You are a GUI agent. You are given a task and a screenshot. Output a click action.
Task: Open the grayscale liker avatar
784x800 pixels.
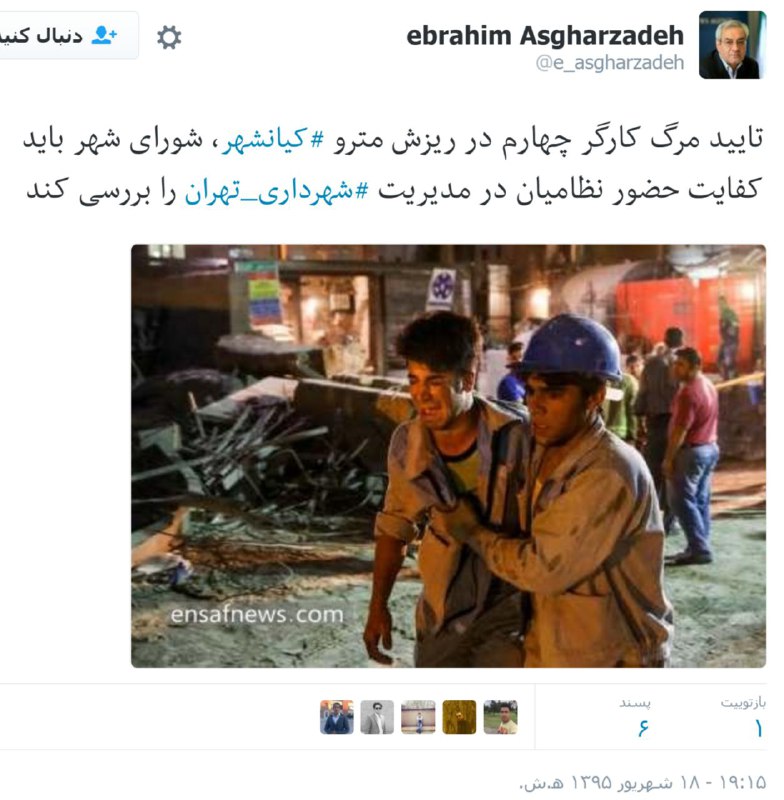377,717
